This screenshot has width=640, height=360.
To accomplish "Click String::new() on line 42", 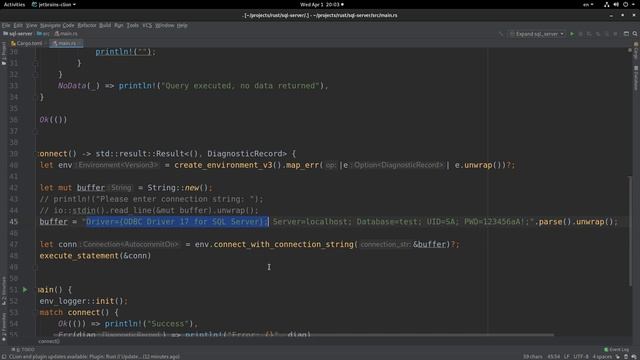I will (178, 188).
